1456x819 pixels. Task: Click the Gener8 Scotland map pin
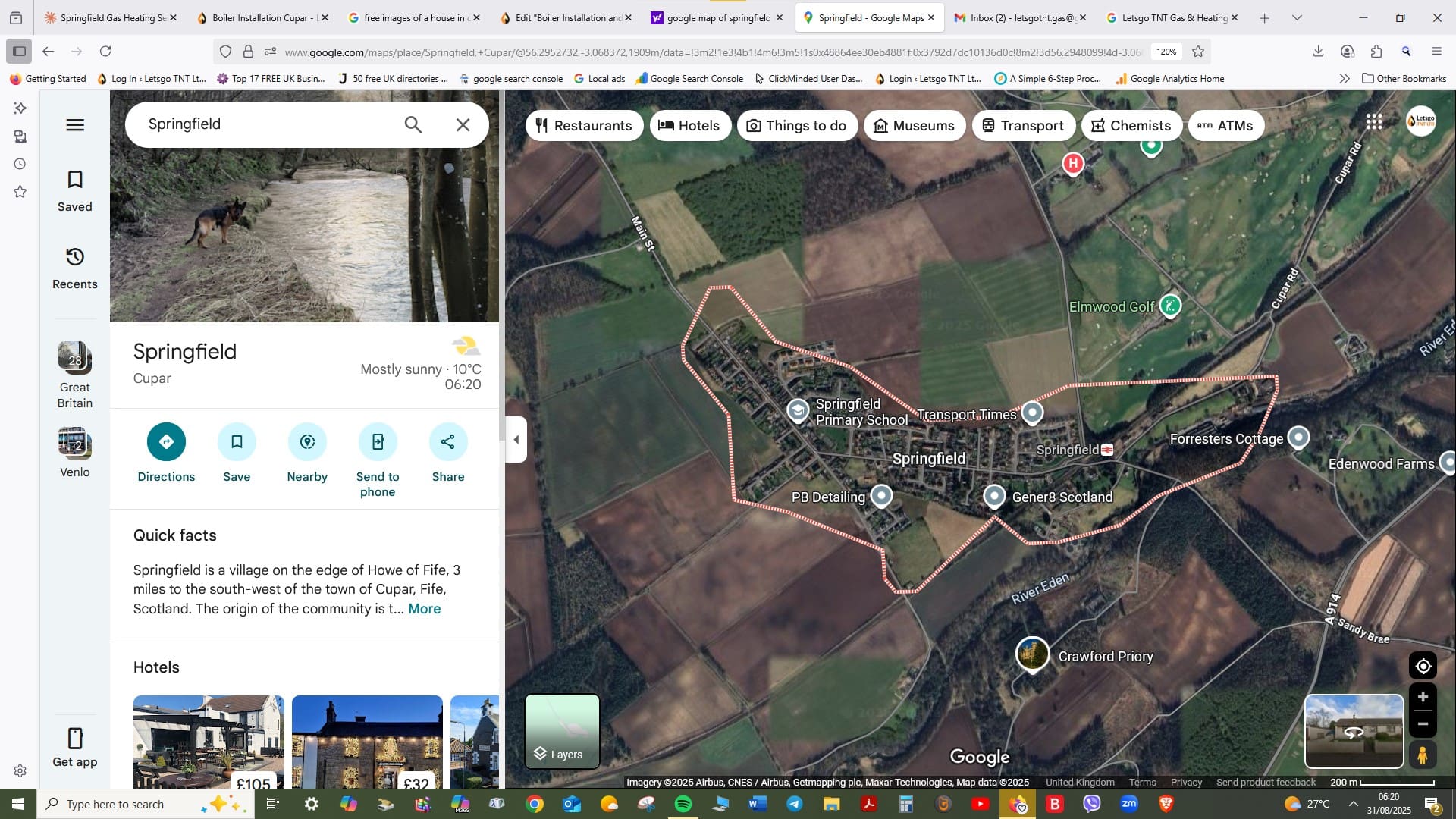point(994,496)
